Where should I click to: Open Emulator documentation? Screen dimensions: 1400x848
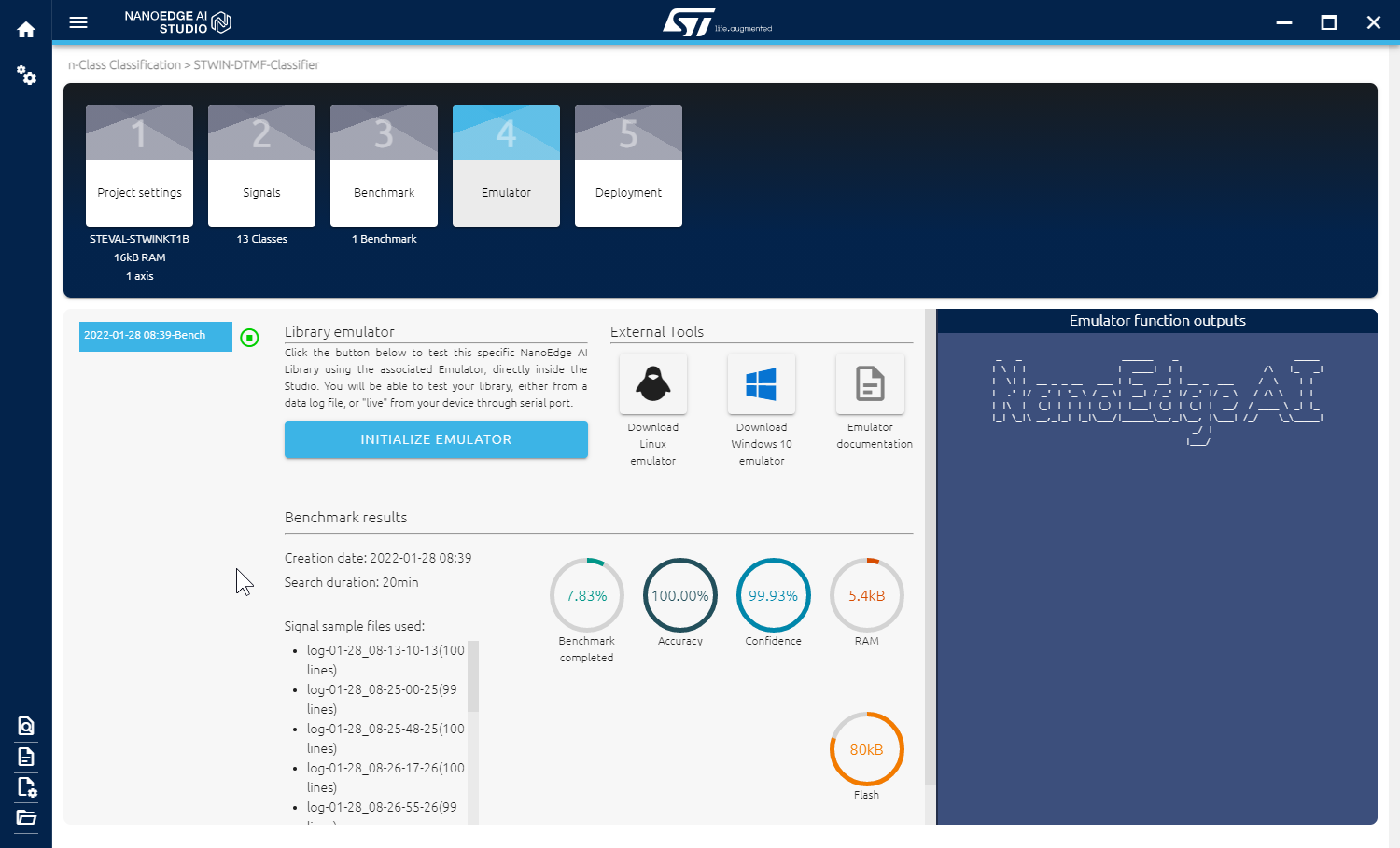point(870,383)
